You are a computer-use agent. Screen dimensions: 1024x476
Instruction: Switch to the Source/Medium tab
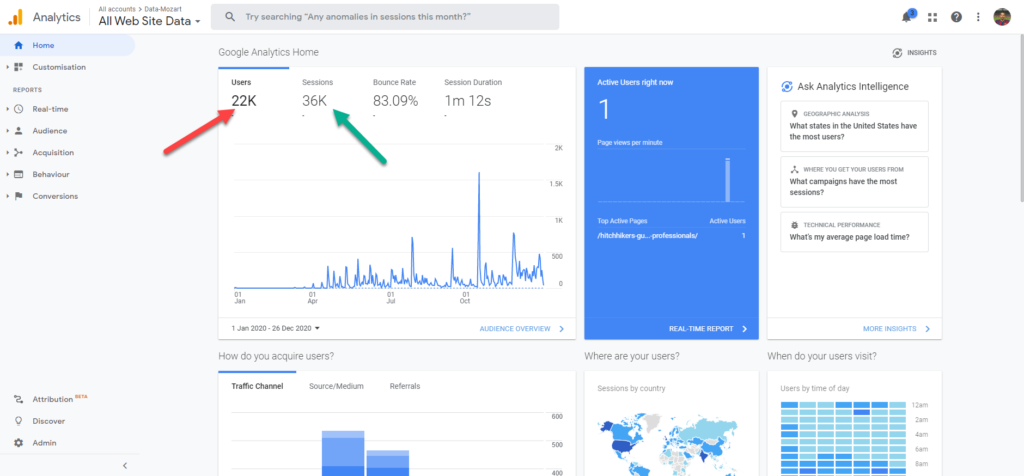(336, 386)
